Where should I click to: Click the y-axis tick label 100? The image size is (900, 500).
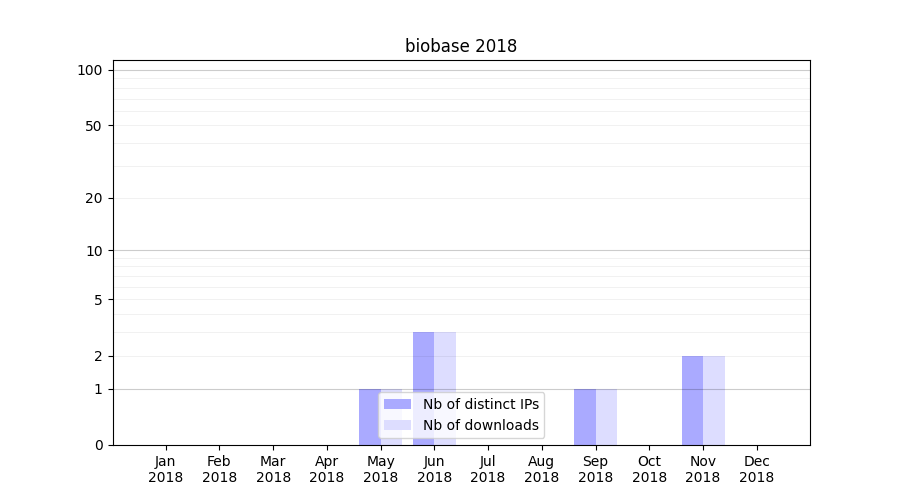coord(90,70)
